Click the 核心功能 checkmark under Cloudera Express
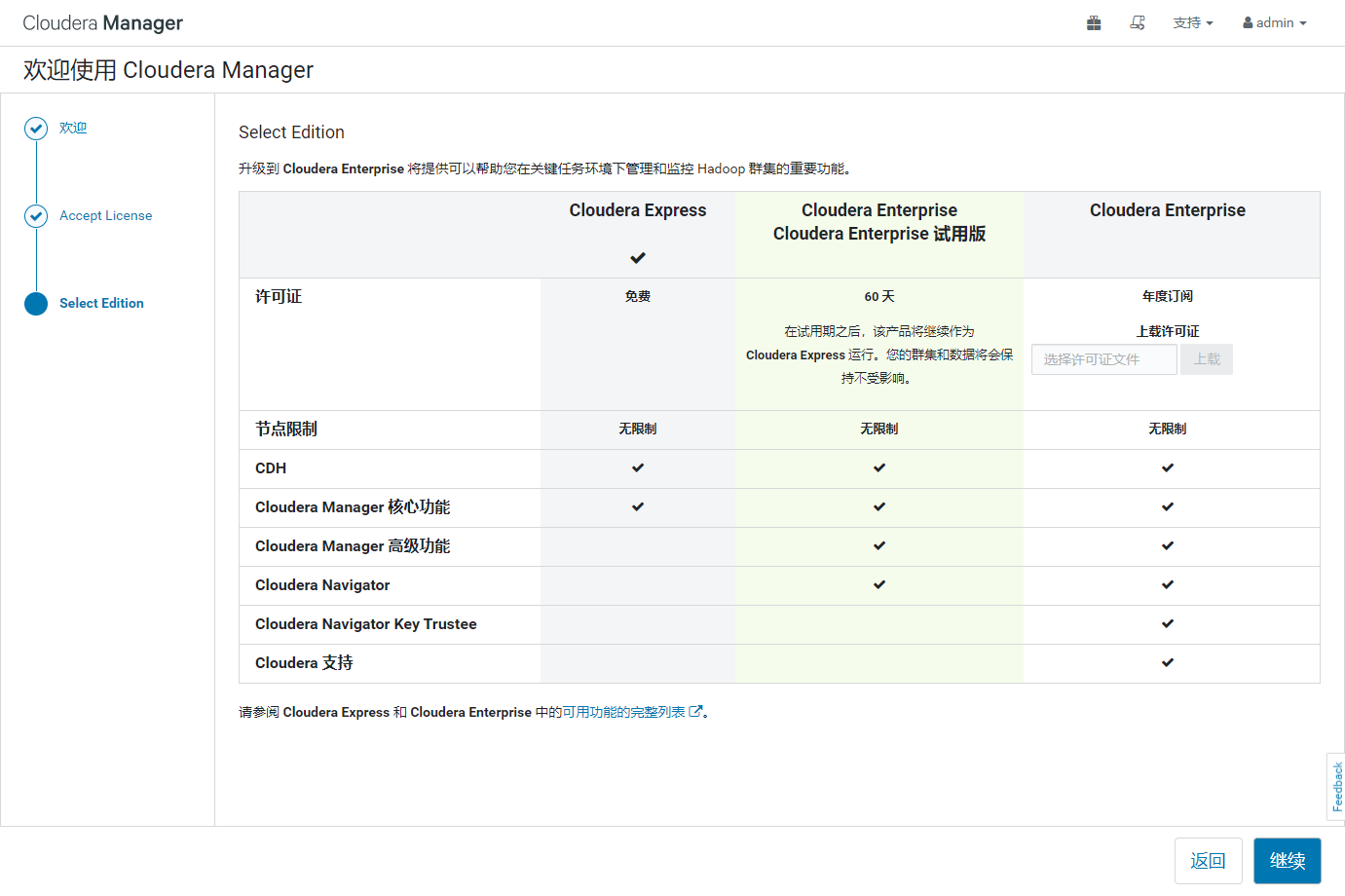Screen dimensions: 1345x896 [x=638, y=506]
